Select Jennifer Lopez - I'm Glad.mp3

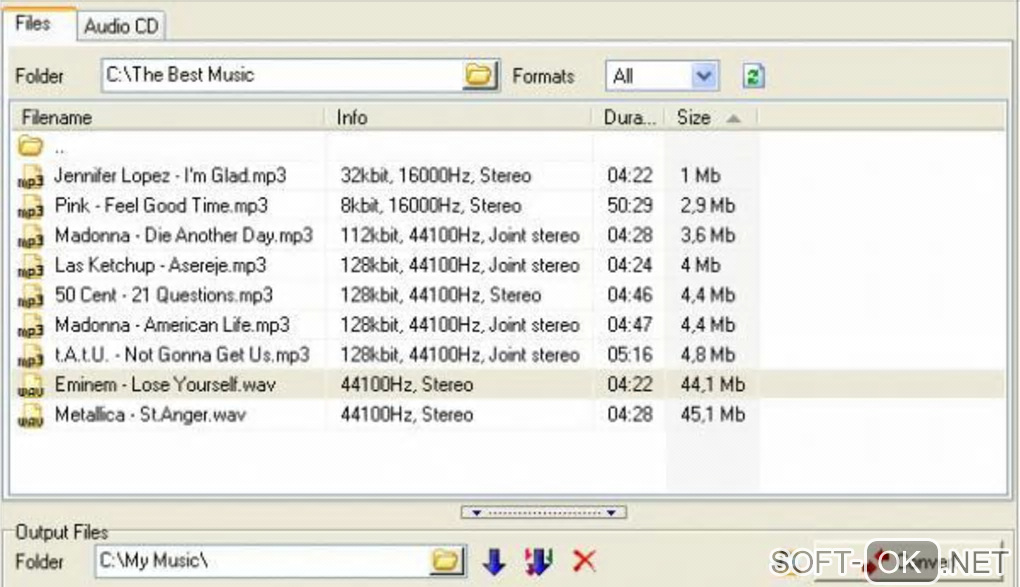(x=170, y=176)
